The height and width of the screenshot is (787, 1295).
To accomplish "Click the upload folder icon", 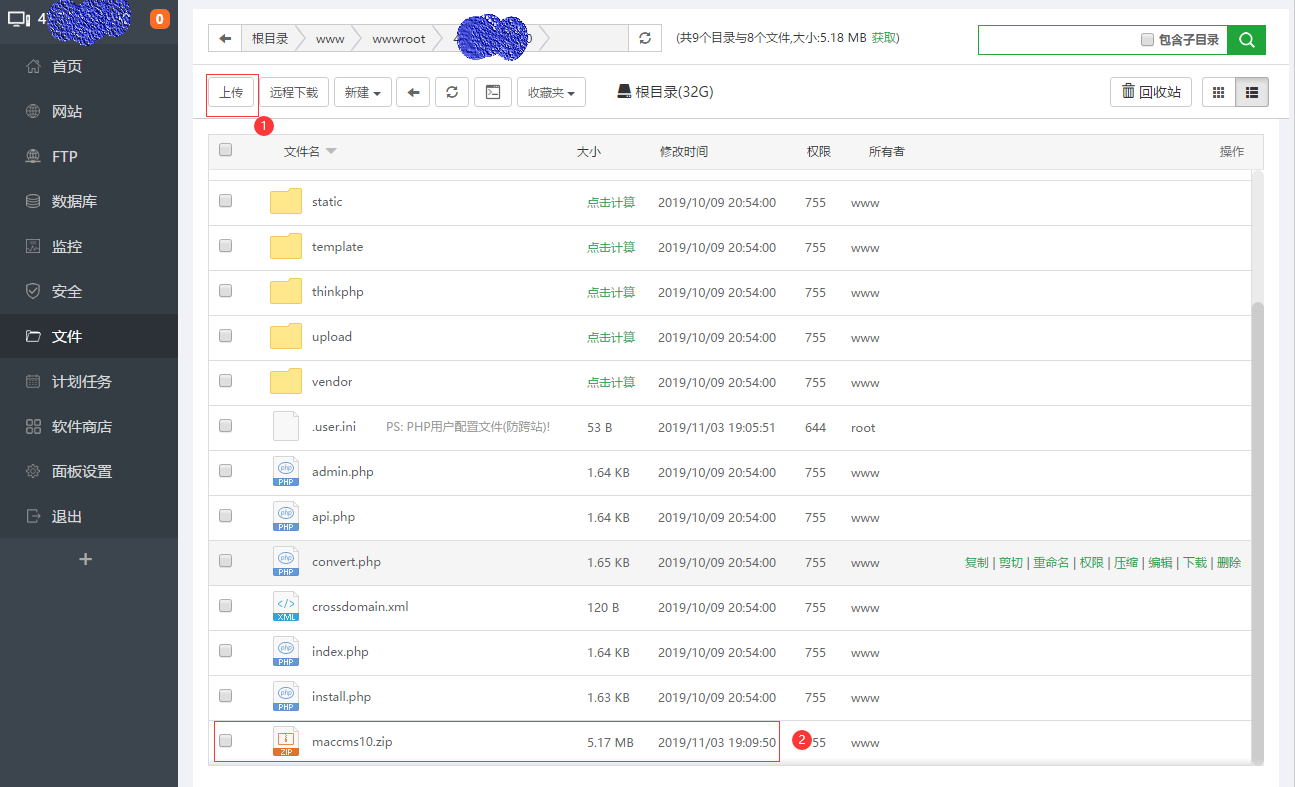I will [286, 336].
